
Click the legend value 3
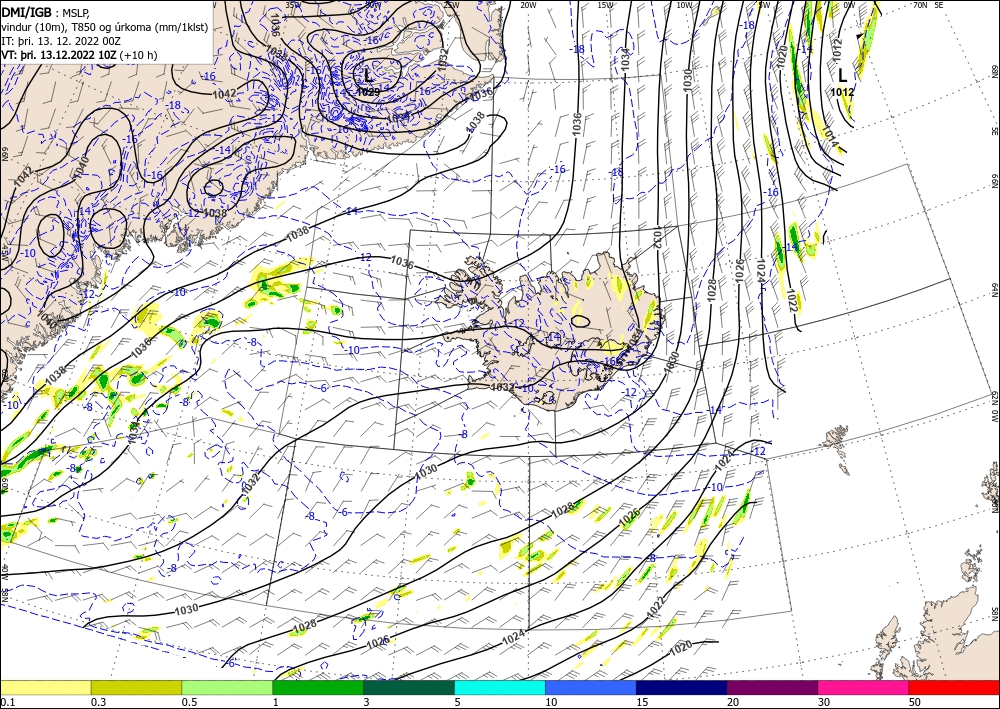(x=367, y=702)
